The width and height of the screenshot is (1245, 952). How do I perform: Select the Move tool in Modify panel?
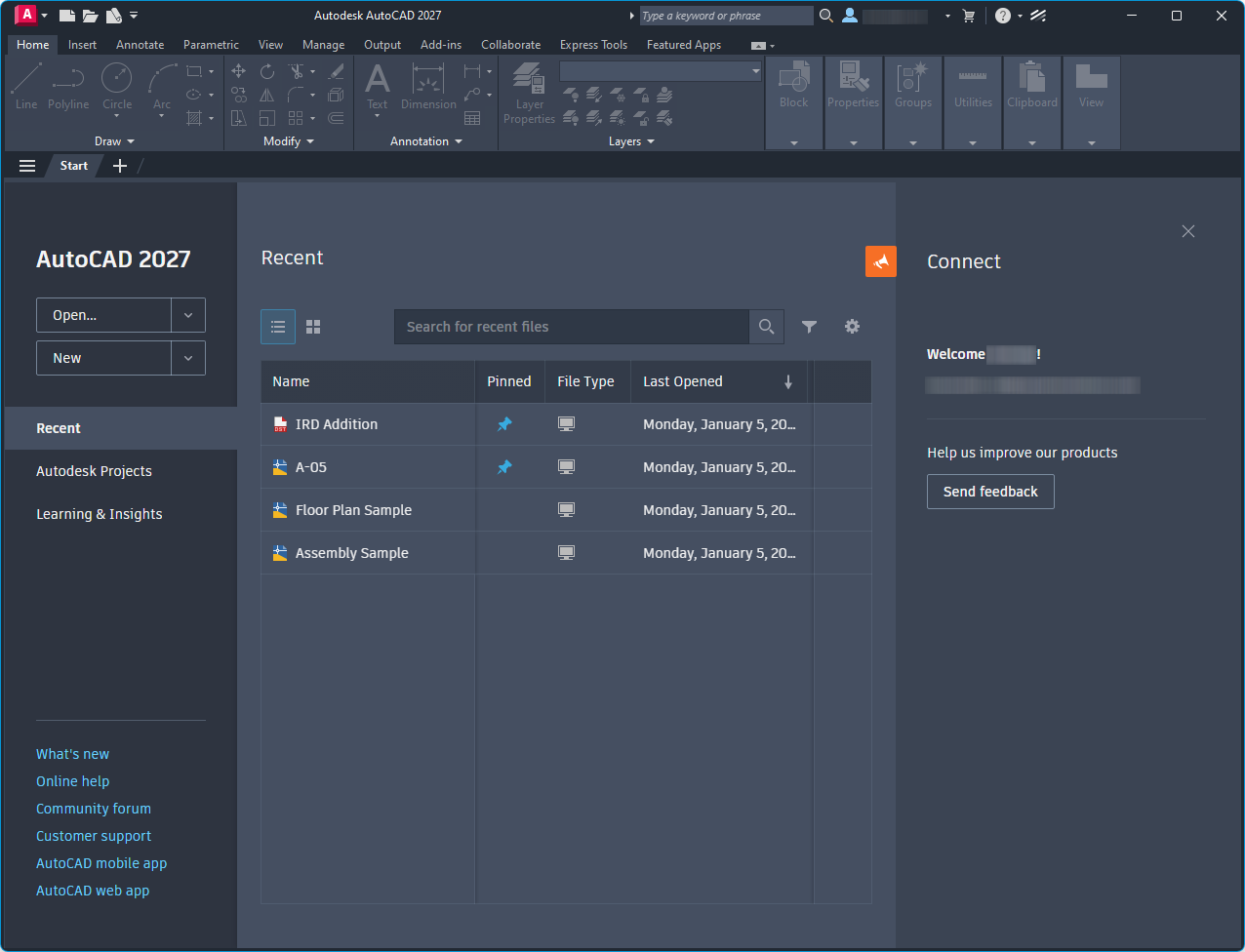pos(239,71)
